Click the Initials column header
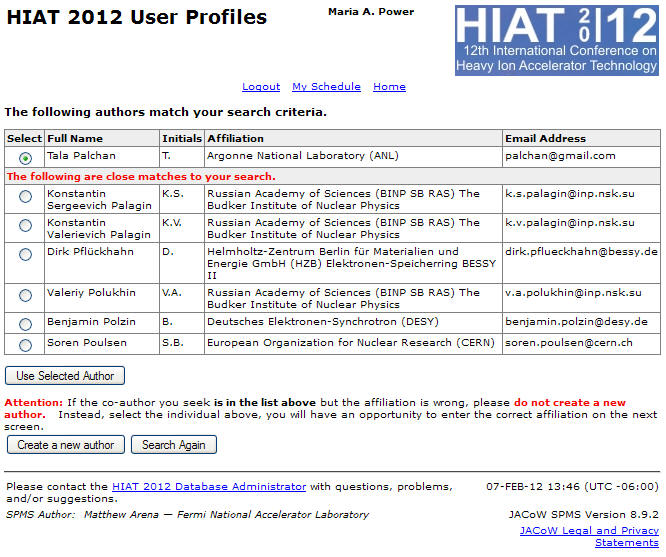 click(x=182, y=139)
